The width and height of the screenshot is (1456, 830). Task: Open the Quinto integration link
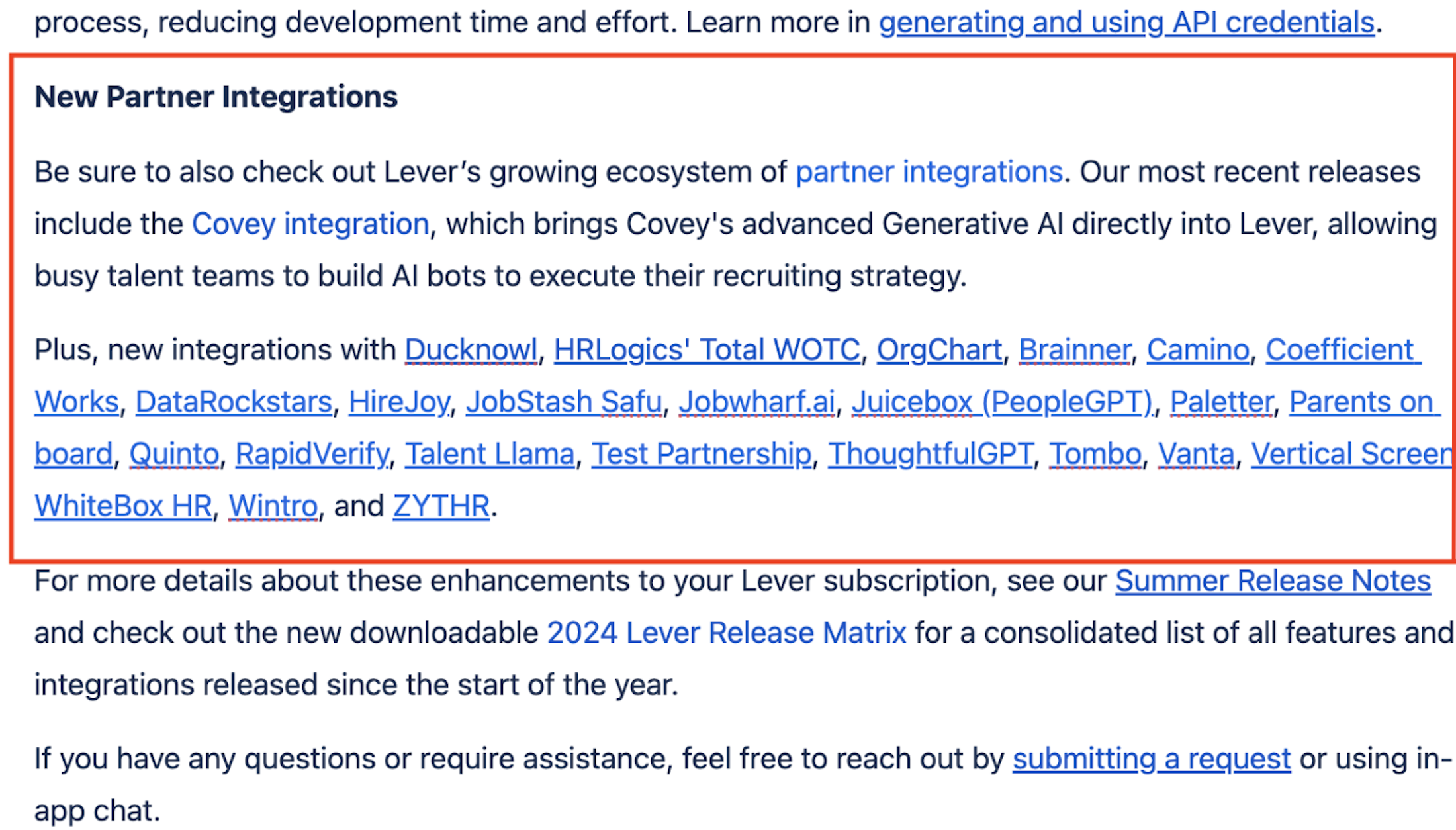click(x=174, y=455)
